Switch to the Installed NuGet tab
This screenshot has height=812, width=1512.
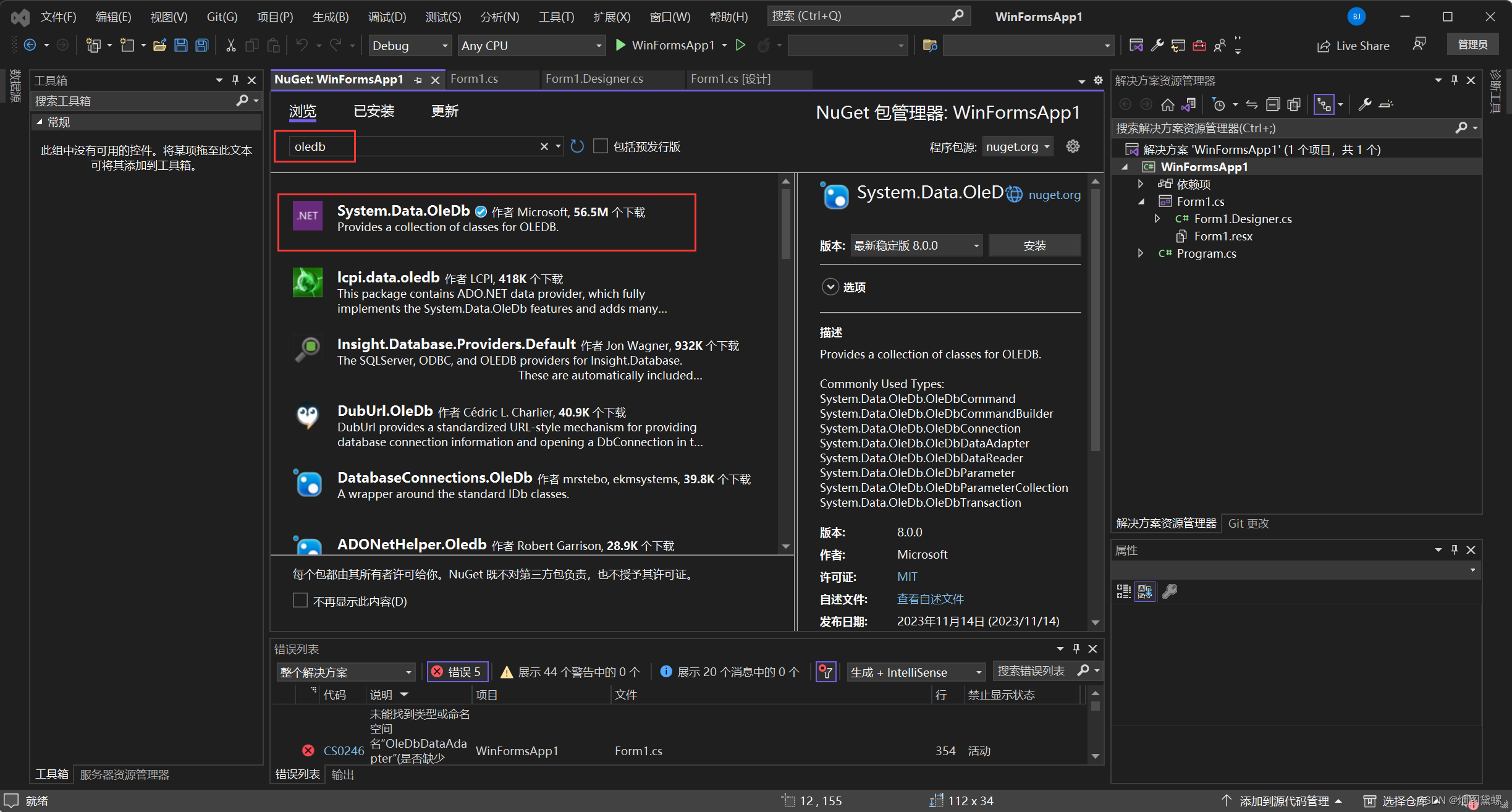pyautogui.click(x=374, y=111)
